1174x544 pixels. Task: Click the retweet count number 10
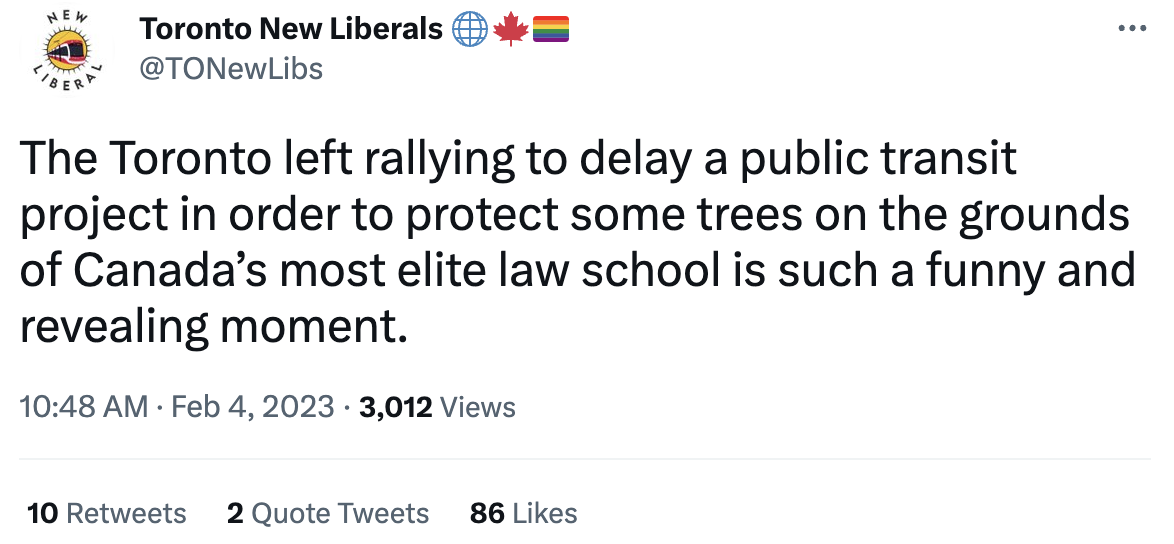[42, 513]
